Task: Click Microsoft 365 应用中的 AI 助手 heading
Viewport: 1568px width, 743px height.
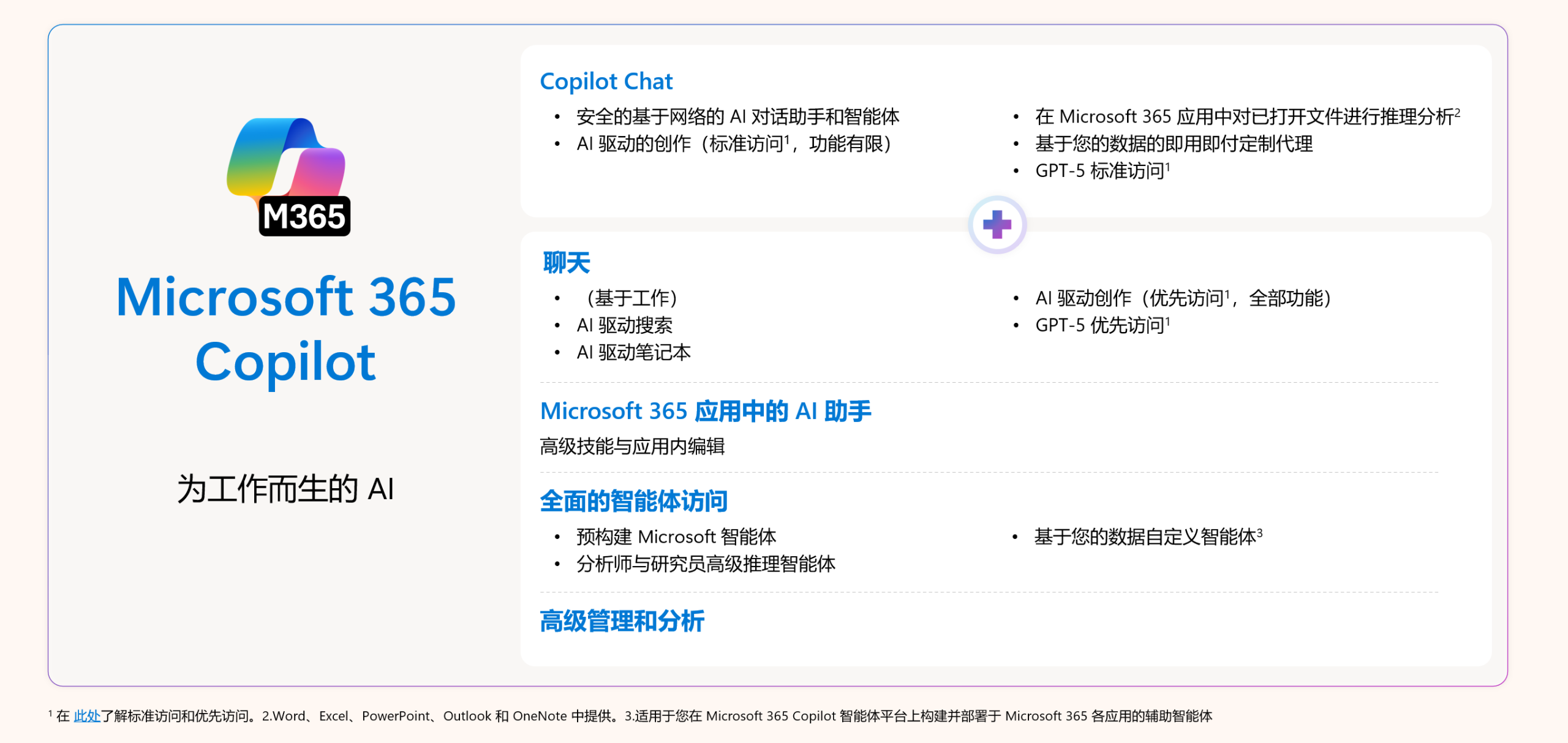Action: (705, 410)
